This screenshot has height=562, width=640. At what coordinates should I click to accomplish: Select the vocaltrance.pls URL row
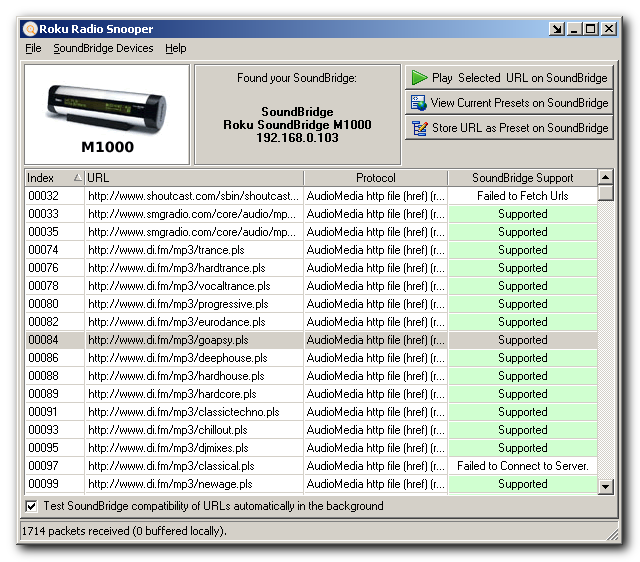point(311,286)
